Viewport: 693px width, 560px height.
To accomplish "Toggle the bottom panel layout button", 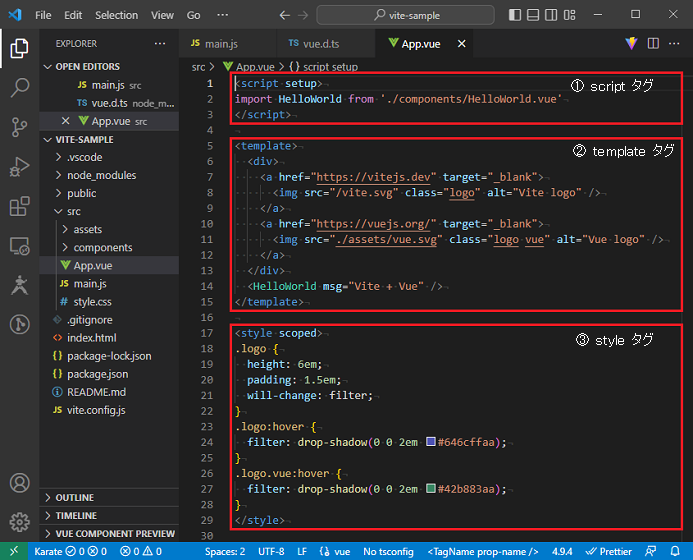I will point(533,15).
